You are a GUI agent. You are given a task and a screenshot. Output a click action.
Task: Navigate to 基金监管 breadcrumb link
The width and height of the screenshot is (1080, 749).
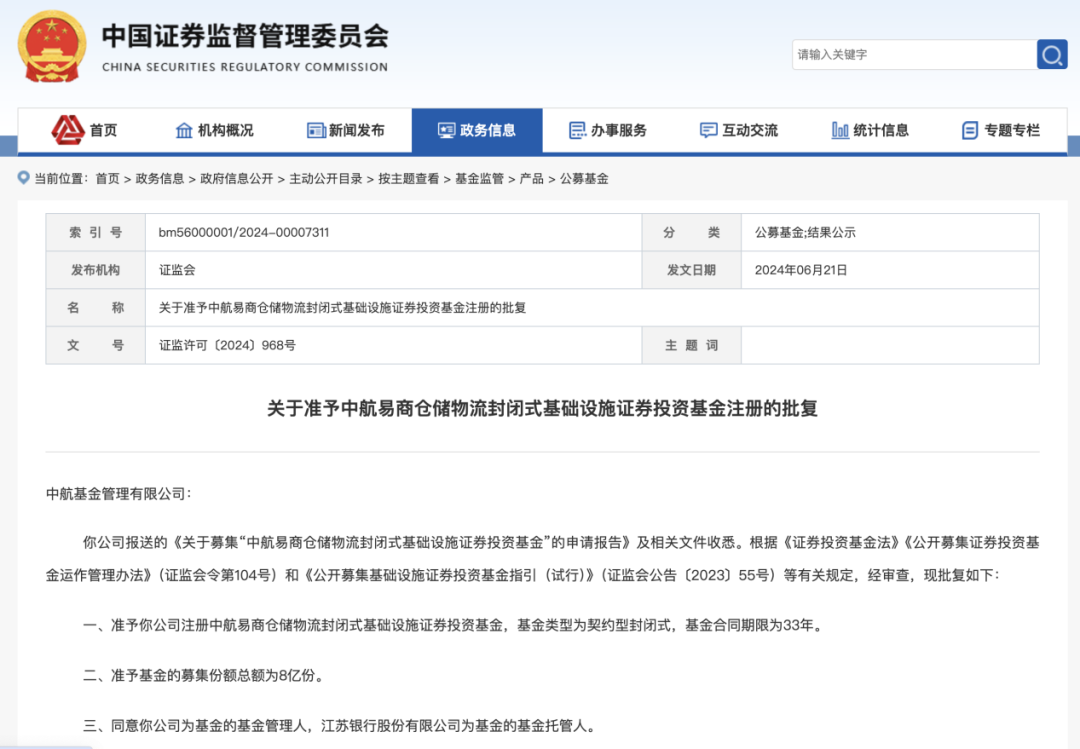click(x=479, y=179)
